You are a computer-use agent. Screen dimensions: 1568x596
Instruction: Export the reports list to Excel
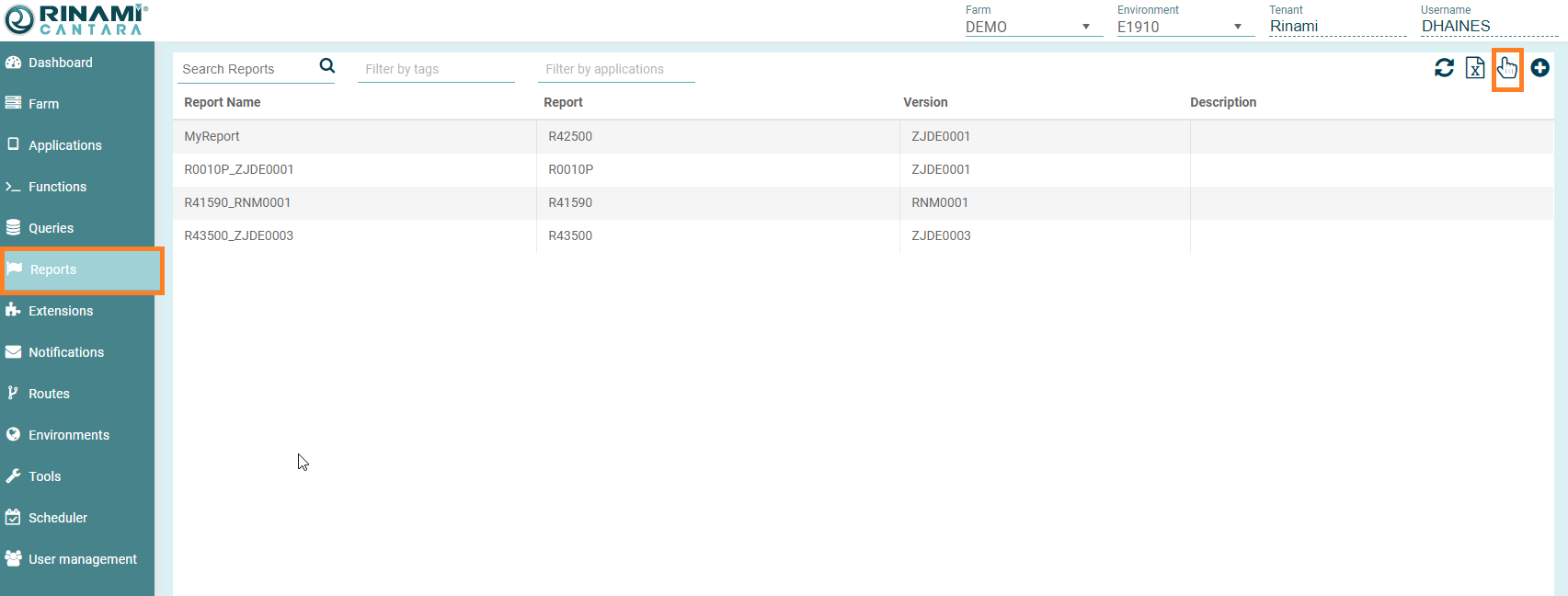tap(1474, 68)
